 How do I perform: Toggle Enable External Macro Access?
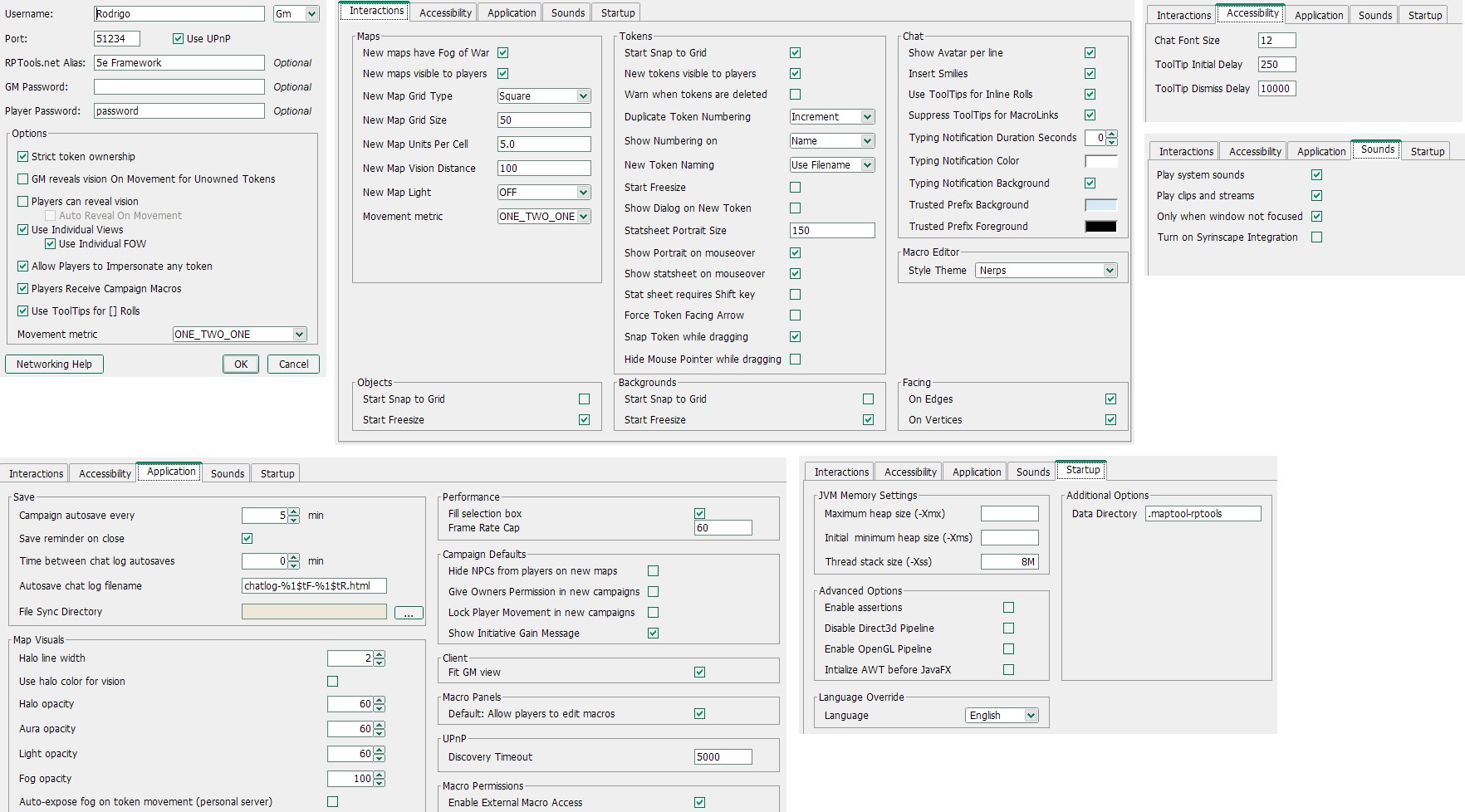pos(699,803)
